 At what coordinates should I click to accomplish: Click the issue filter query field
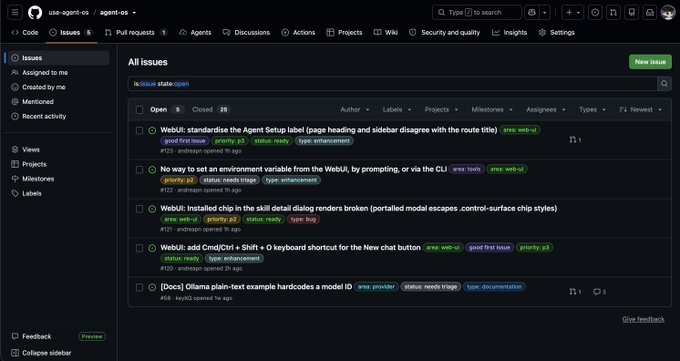(392, 84)
